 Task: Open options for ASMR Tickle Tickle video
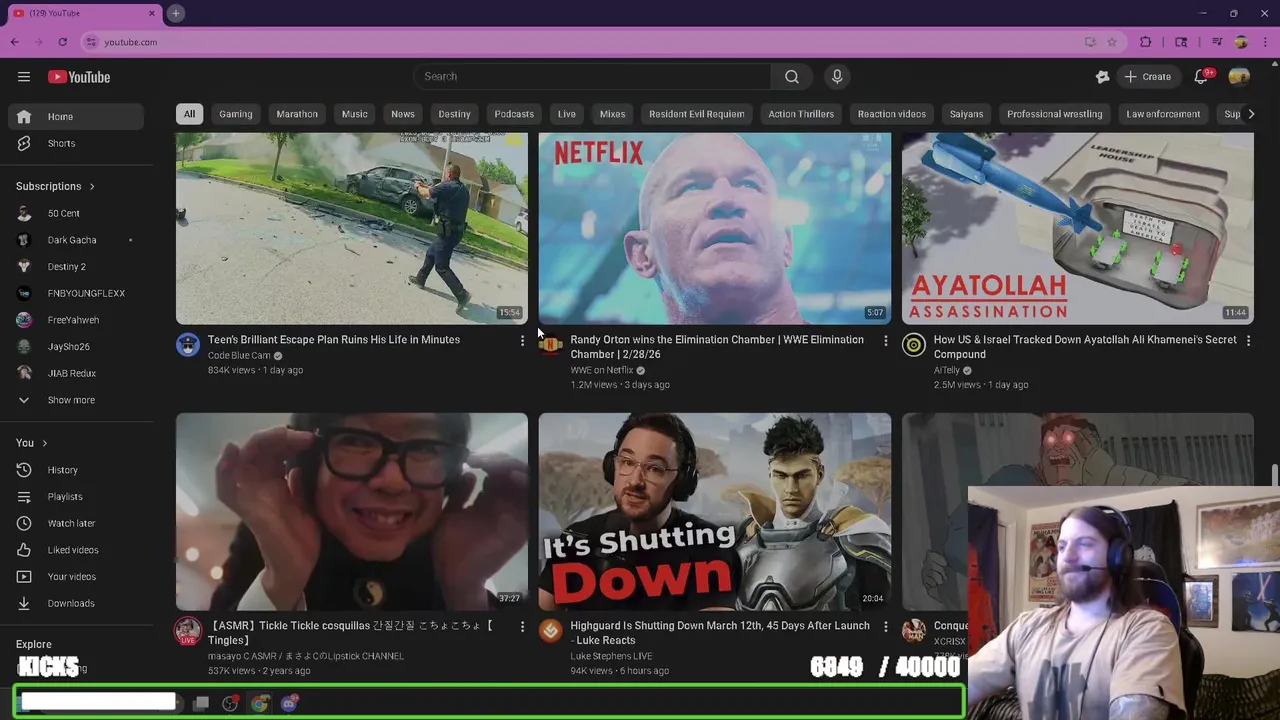[522, 627]
